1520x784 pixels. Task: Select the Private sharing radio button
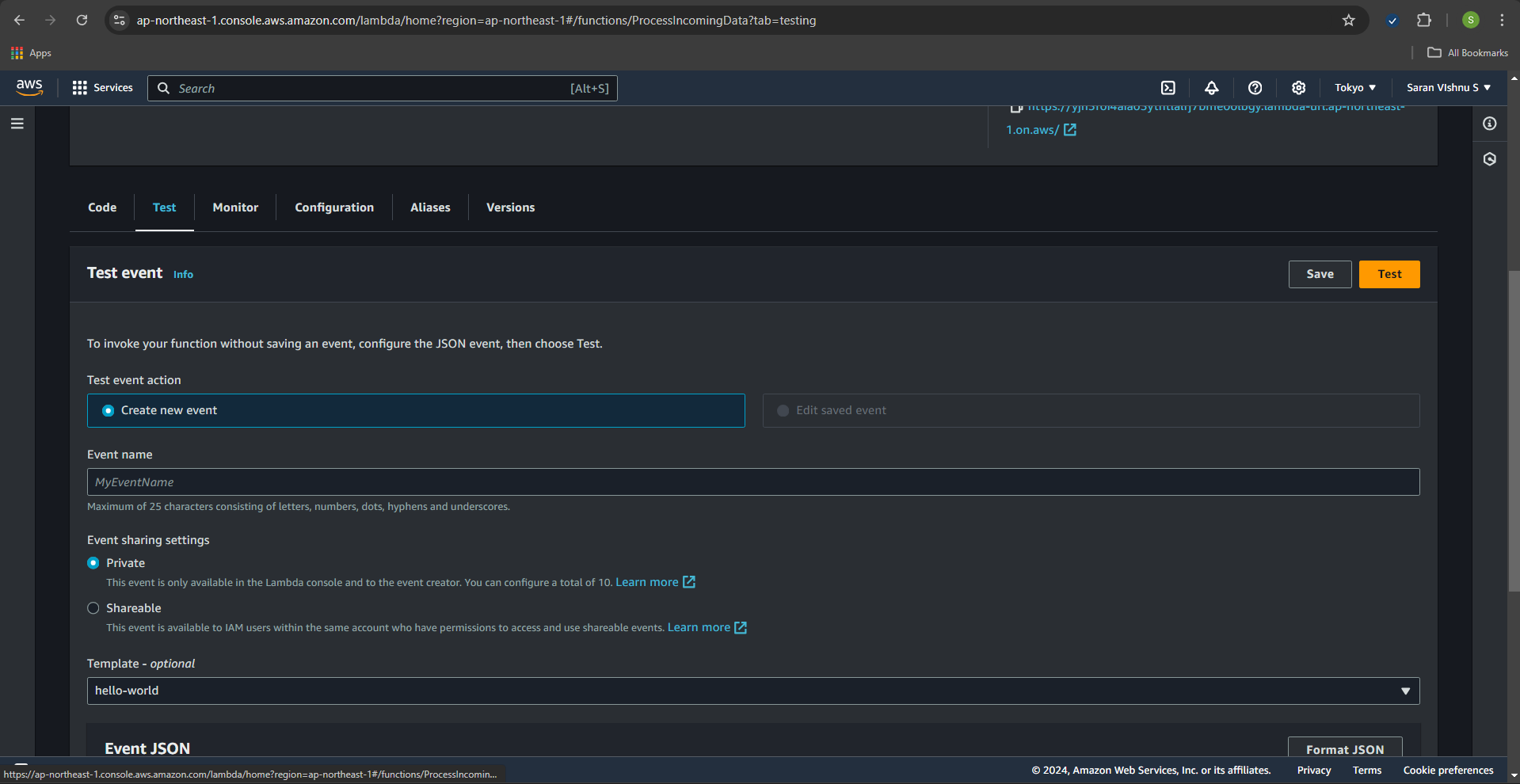pos(93,563)
